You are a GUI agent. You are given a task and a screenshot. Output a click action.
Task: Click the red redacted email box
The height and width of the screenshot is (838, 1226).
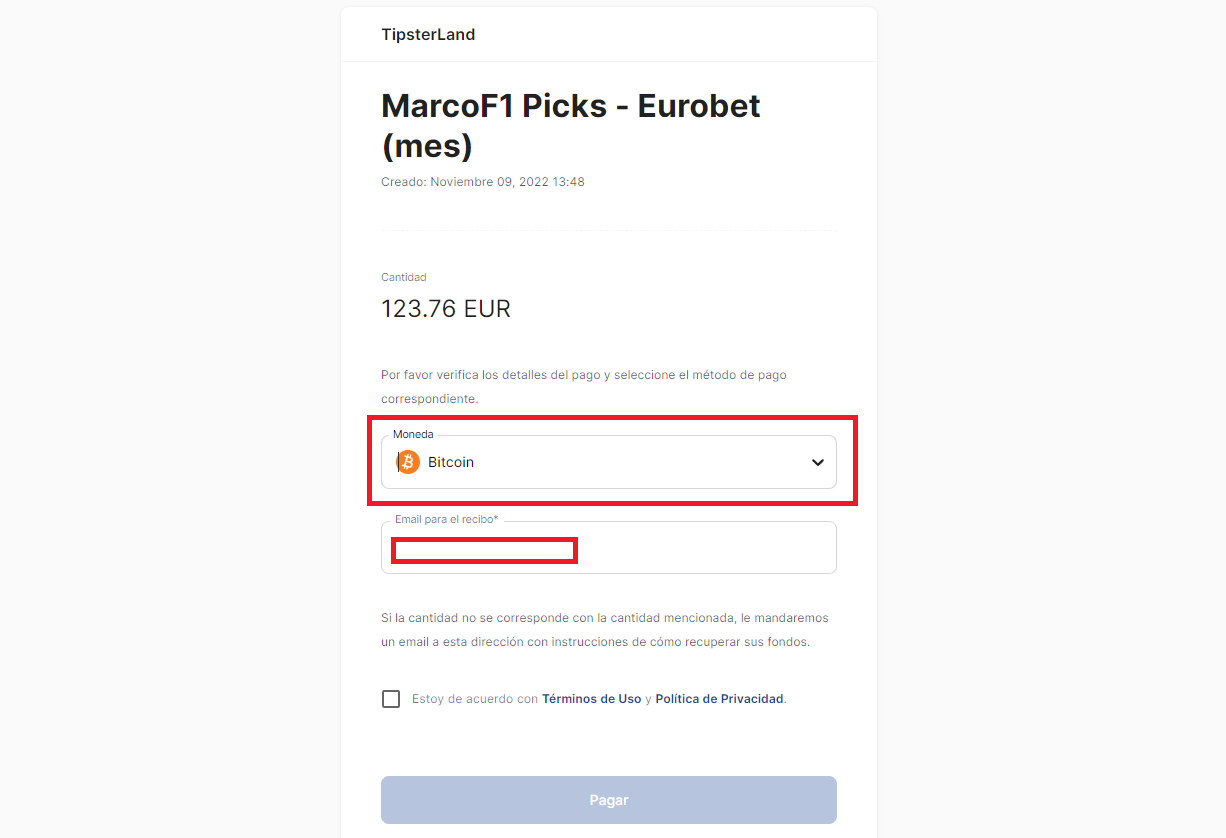point(484,550)
